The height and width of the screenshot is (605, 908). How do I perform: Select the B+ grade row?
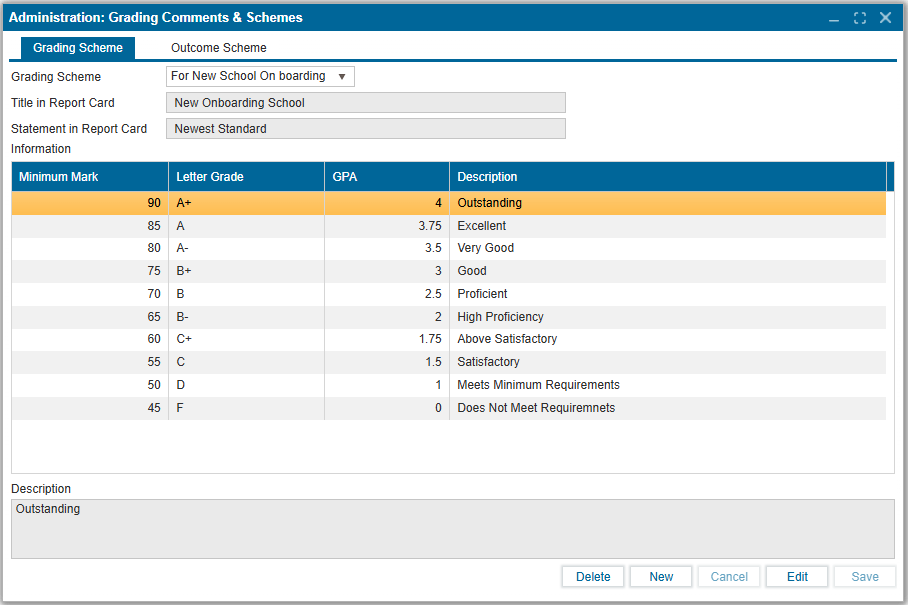pos(448,271)
